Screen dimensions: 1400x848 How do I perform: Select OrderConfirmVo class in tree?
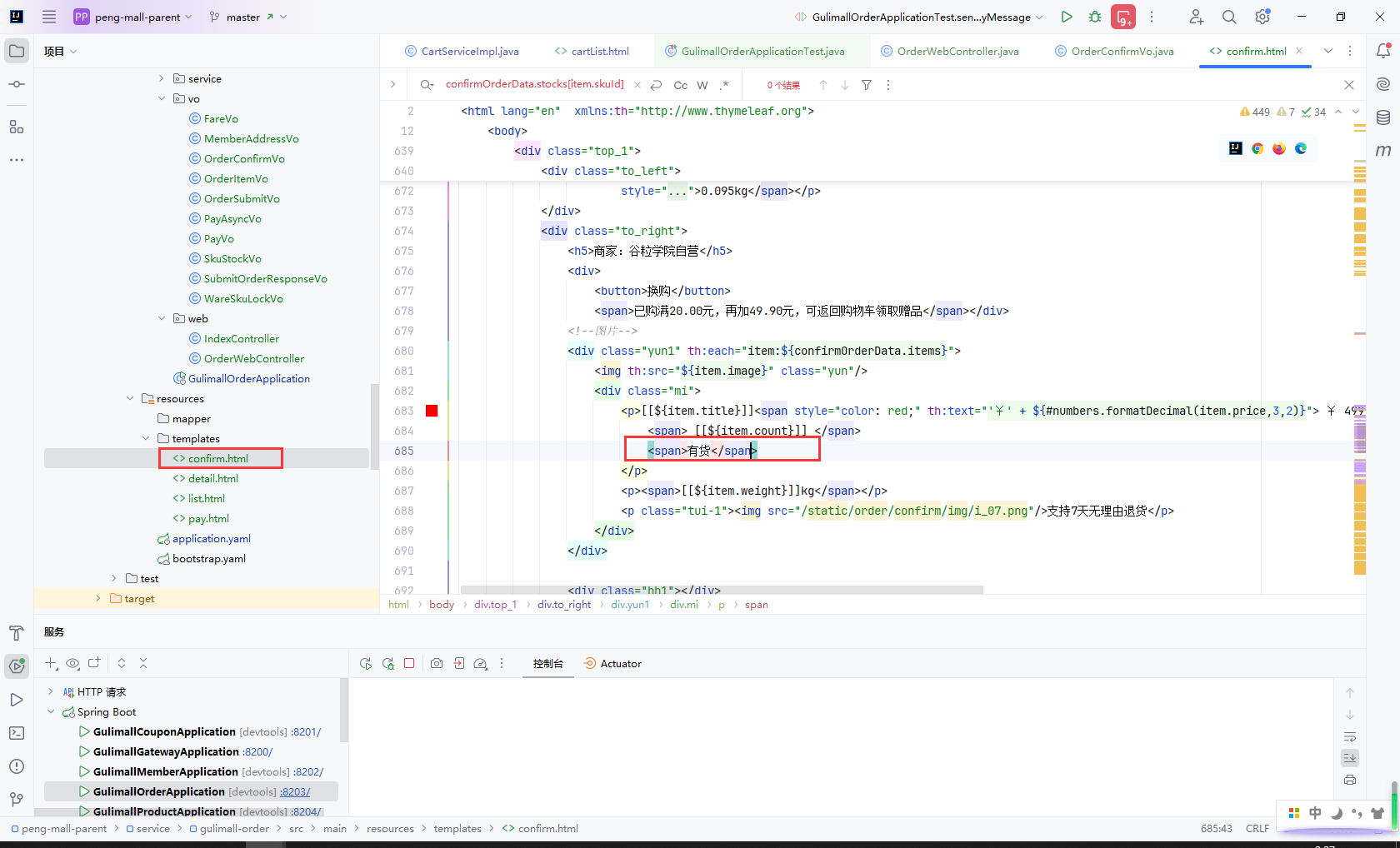tap(244, 158)
